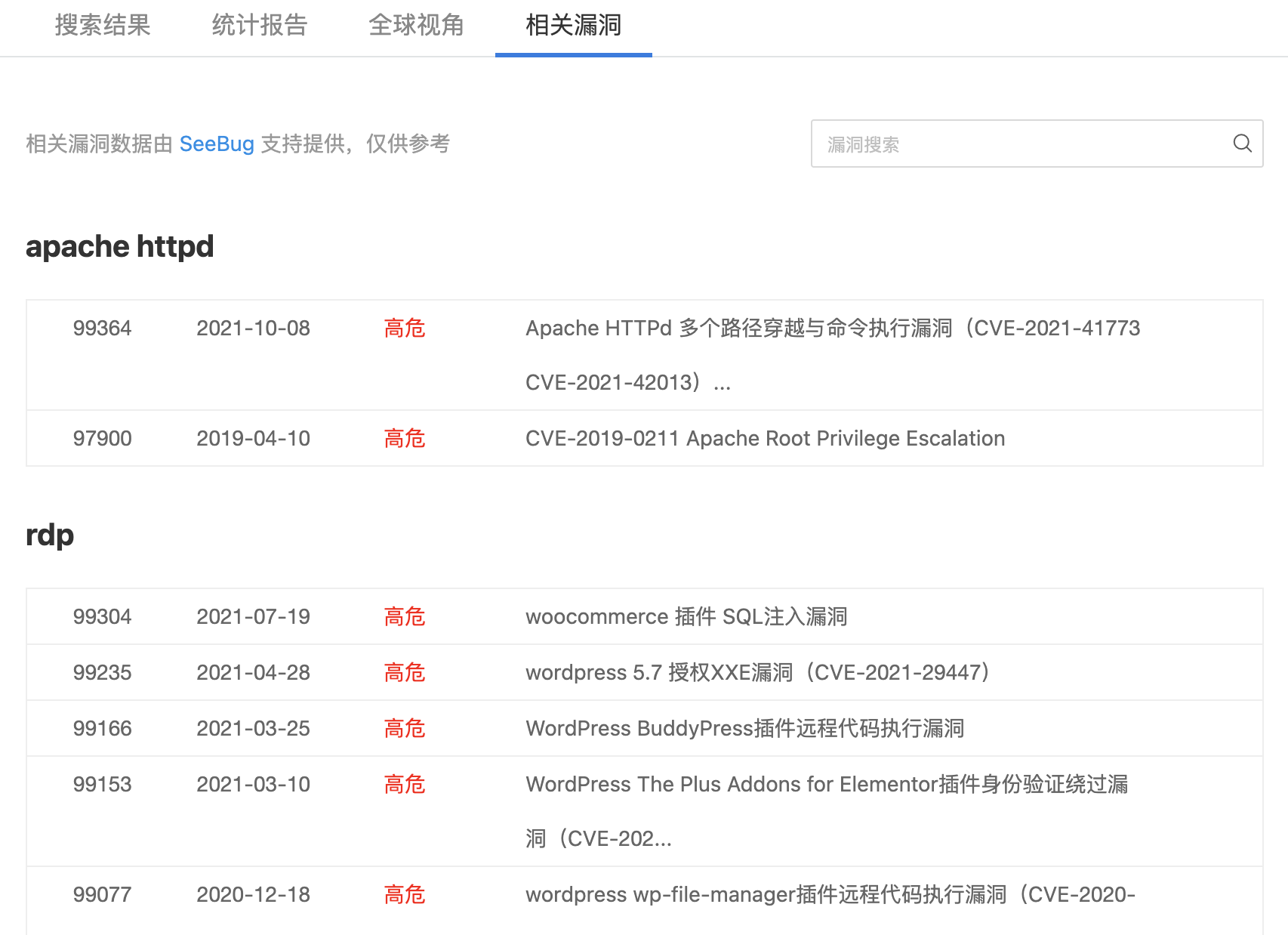The image size is (1288, 935).
Task: Open the 统计报告 tab
Action: 260,26
